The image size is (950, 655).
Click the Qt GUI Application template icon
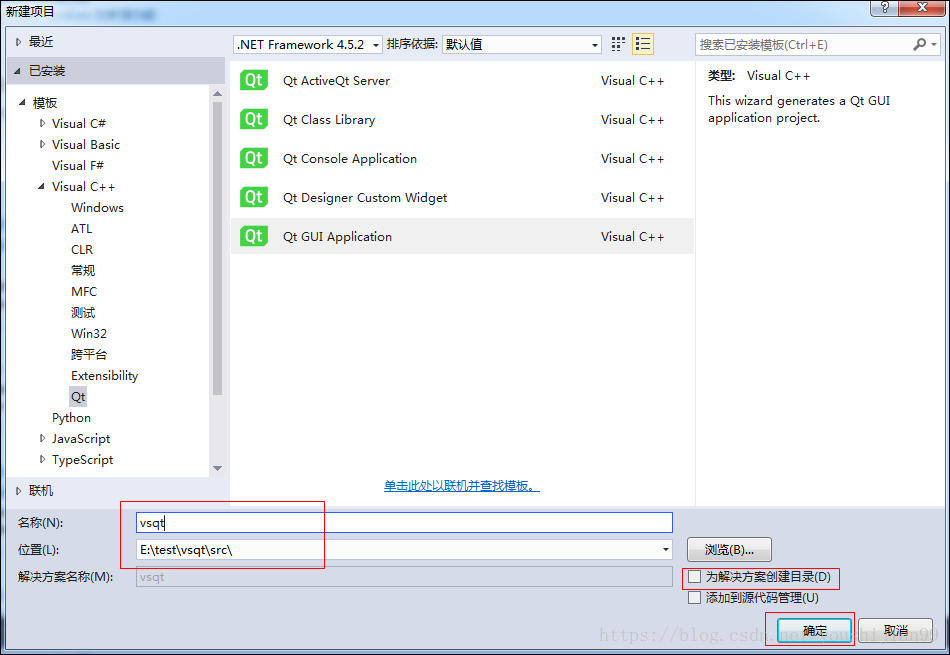[254, 236]
